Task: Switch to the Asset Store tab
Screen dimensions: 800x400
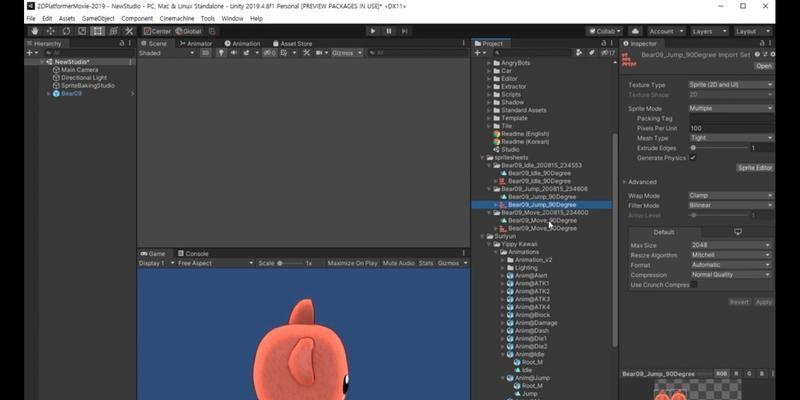Action: [x=292, y=43]
